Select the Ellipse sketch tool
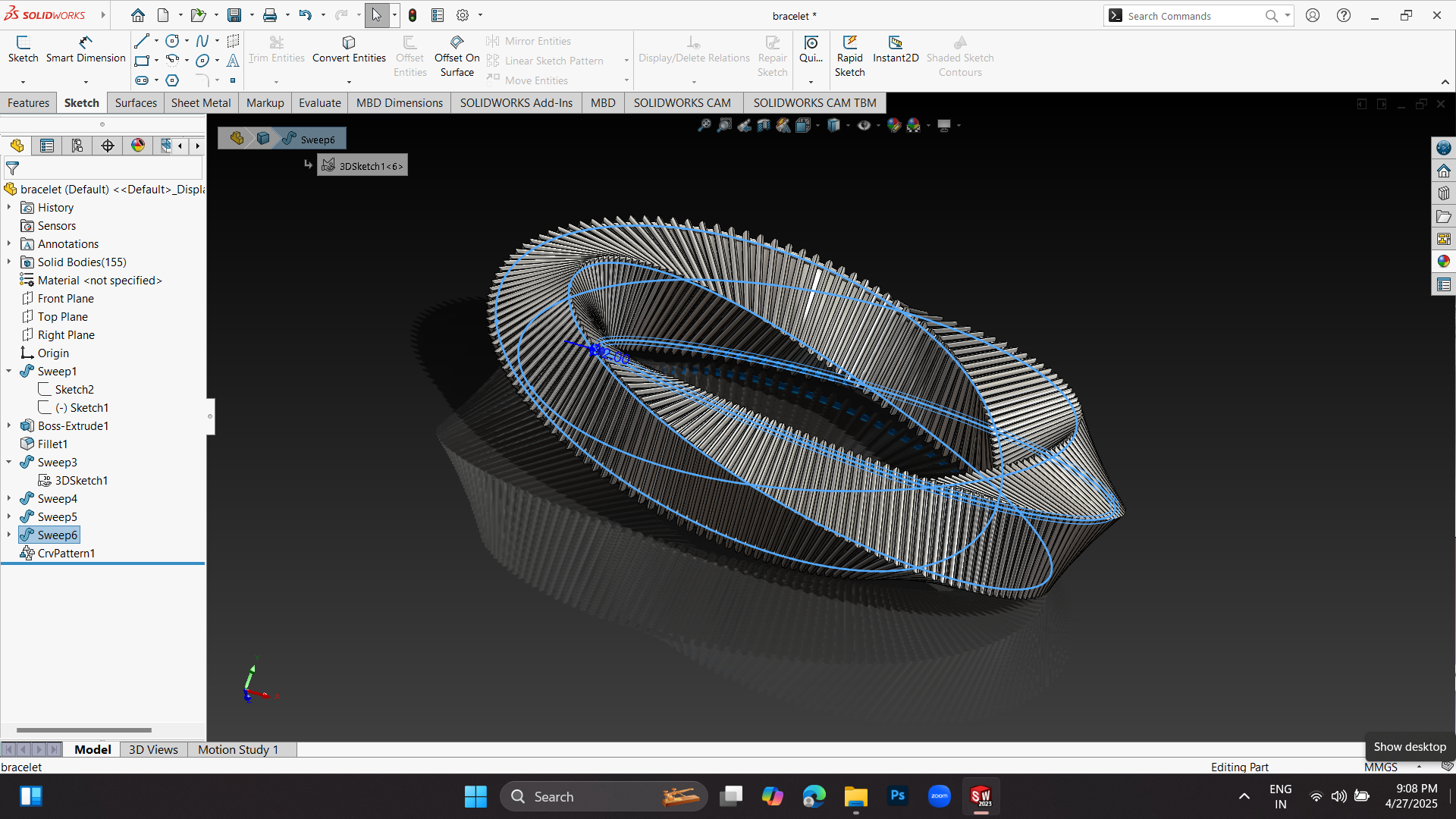This screenshot has height=819, width=1456. 202,61
